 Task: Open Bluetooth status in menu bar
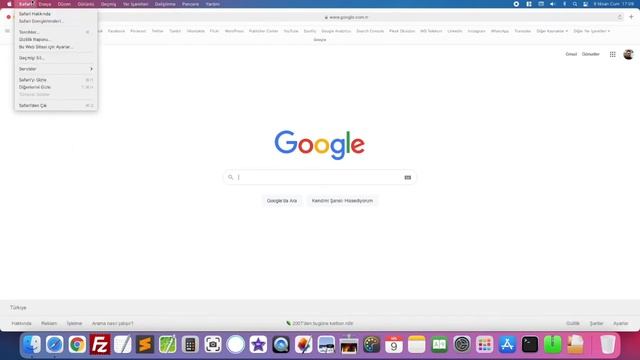(564, 4)
